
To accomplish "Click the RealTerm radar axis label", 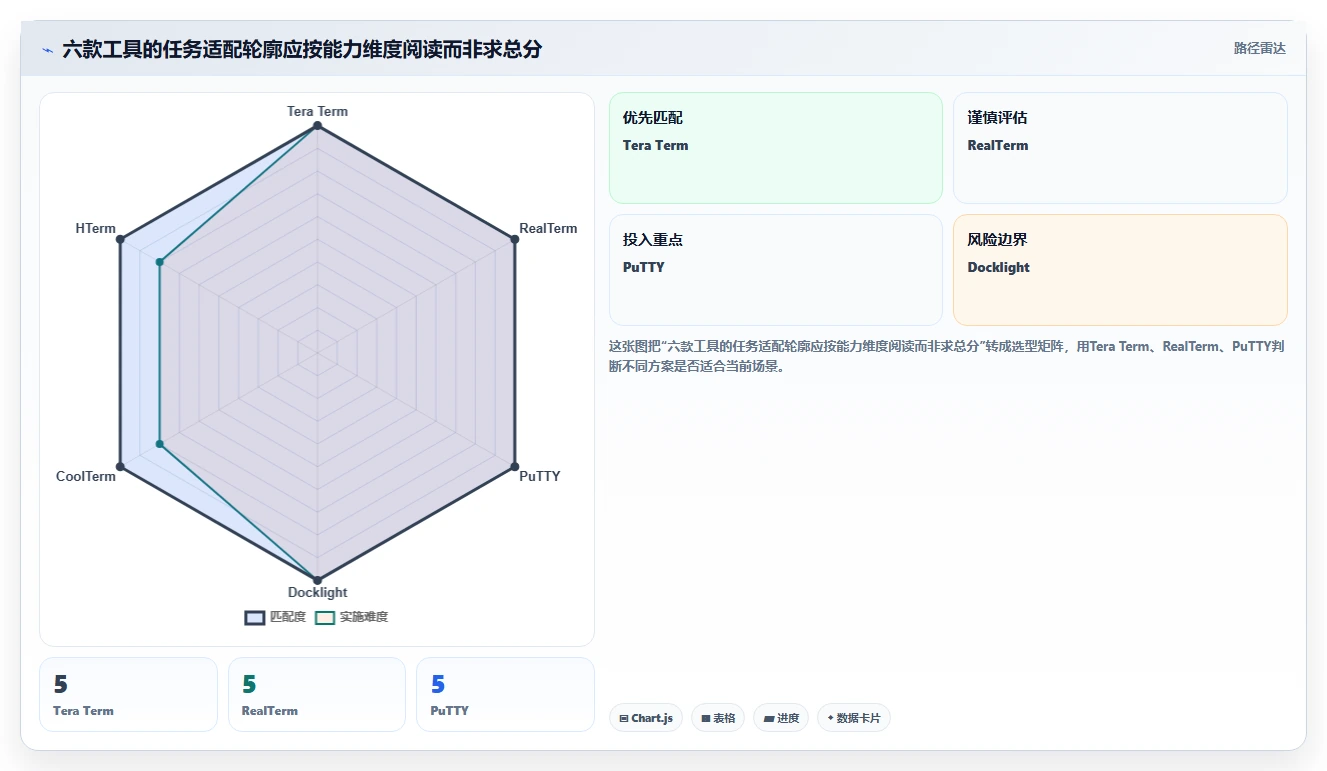I will pos(548,228).
